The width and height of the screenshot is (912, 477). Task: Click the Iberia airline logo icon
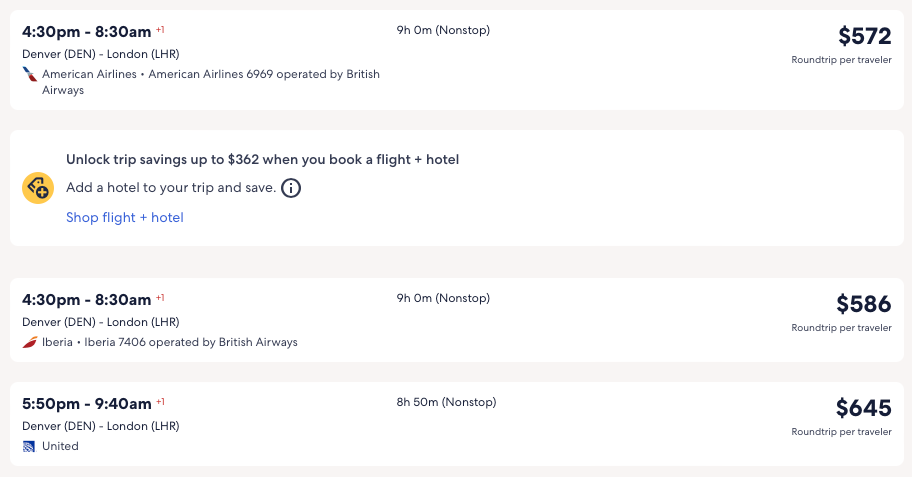pyautogui.click(x=30, y=342)
